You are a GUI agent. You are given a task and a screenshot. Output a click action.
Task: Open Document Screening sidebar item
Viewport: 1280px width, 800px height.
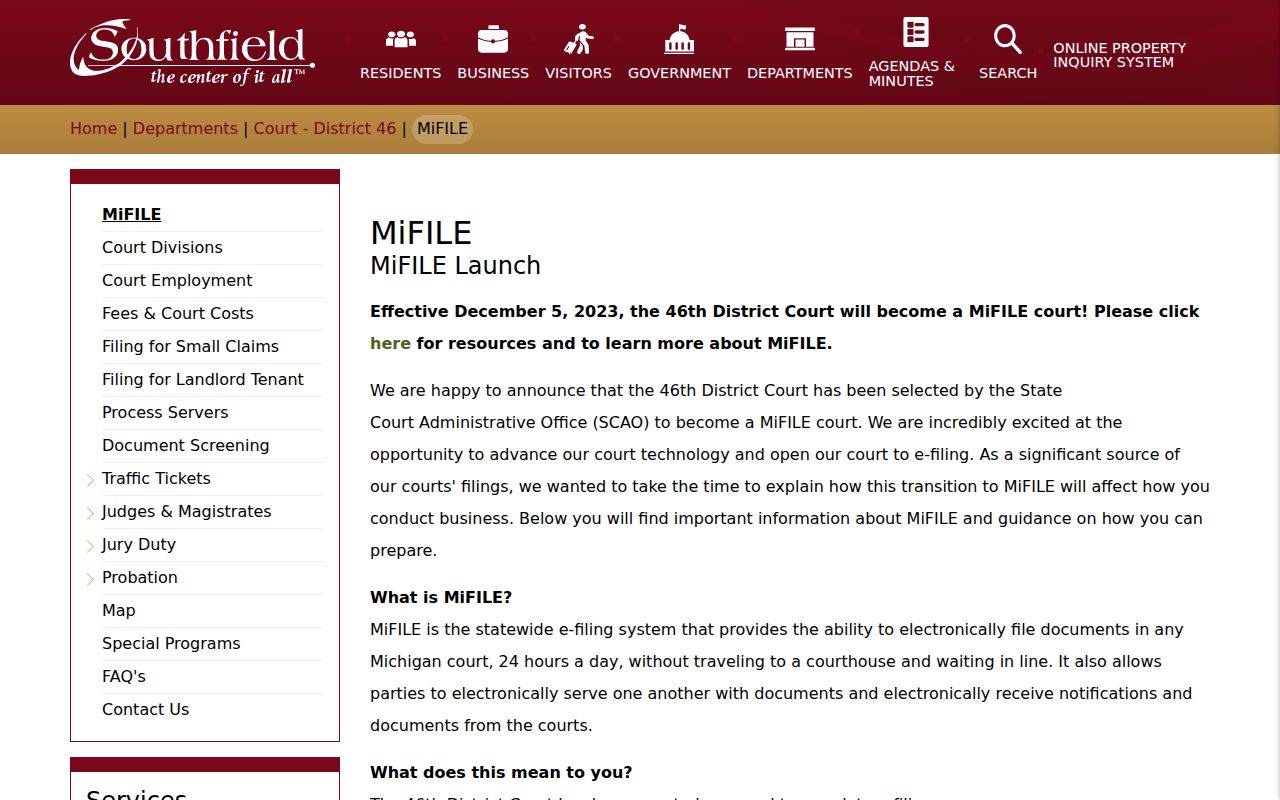(186, 445)
